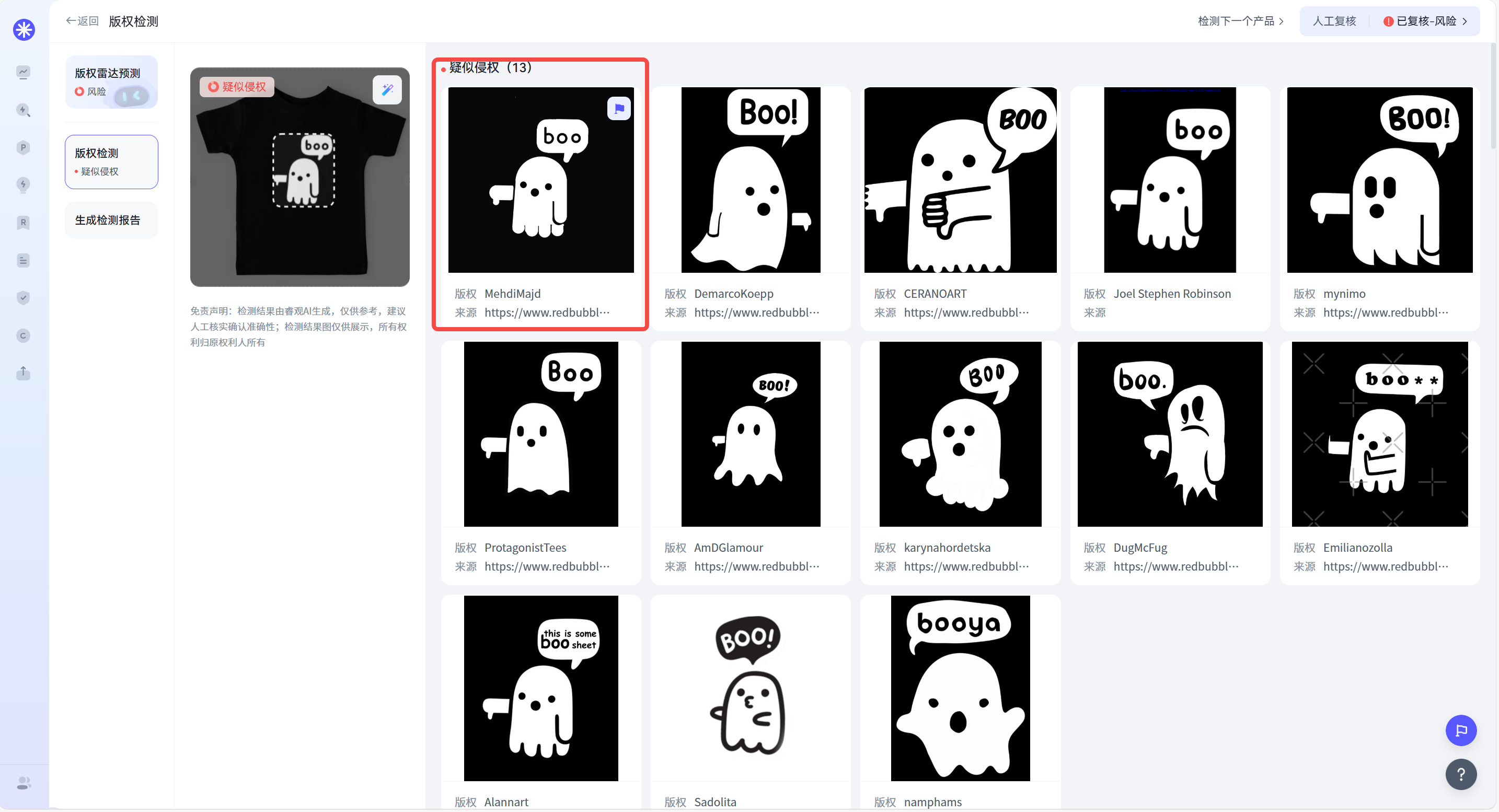Click the 返回 back link
Image resolution: width=1499 pixels, height=812 pixels.
pos(82,21)
